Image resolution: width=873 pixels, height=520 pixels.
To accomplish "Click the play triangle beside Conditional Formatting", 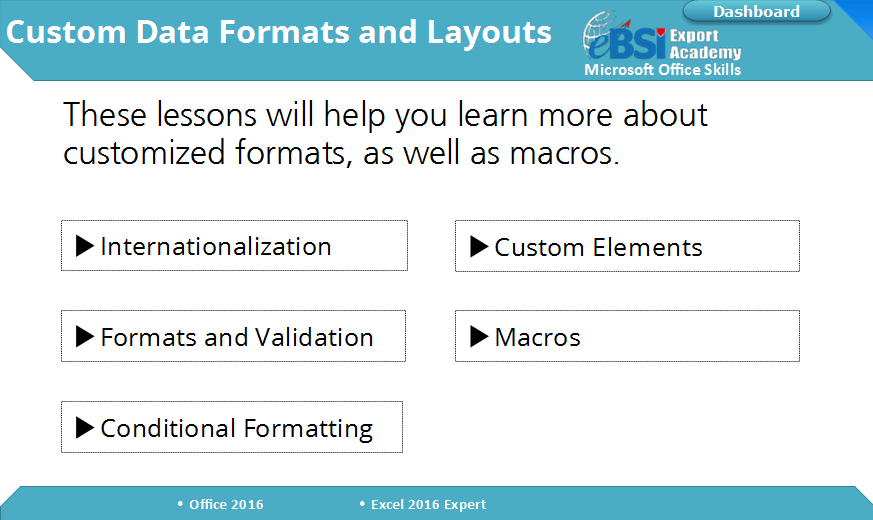I will pyautogui.click(x=85, y=428).
